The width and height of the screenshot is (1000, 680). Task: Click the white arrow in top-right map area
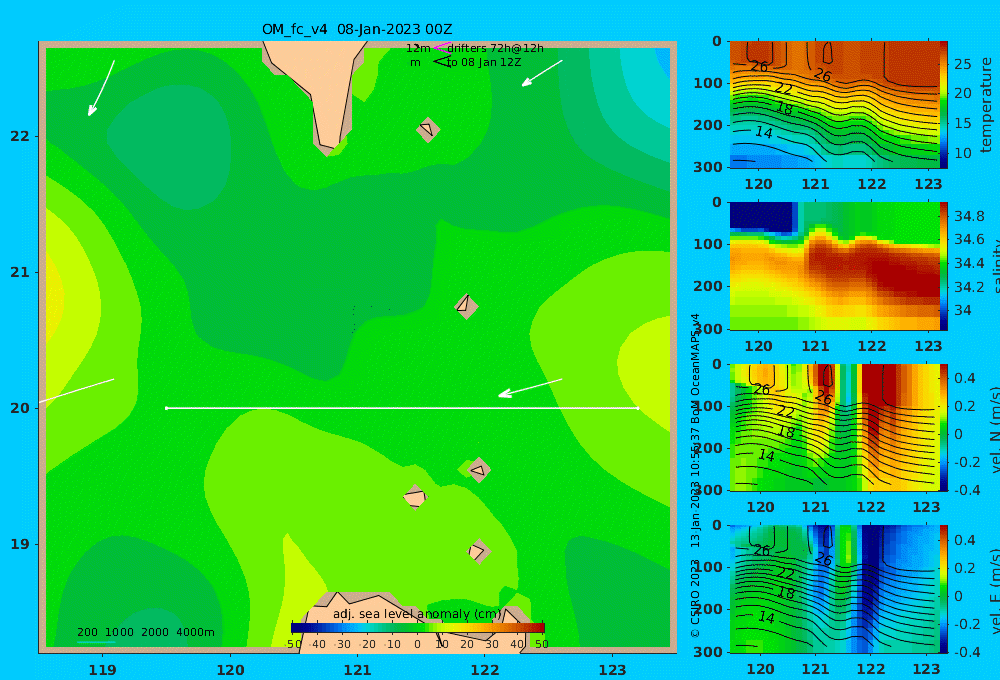(x=542, y=73)
